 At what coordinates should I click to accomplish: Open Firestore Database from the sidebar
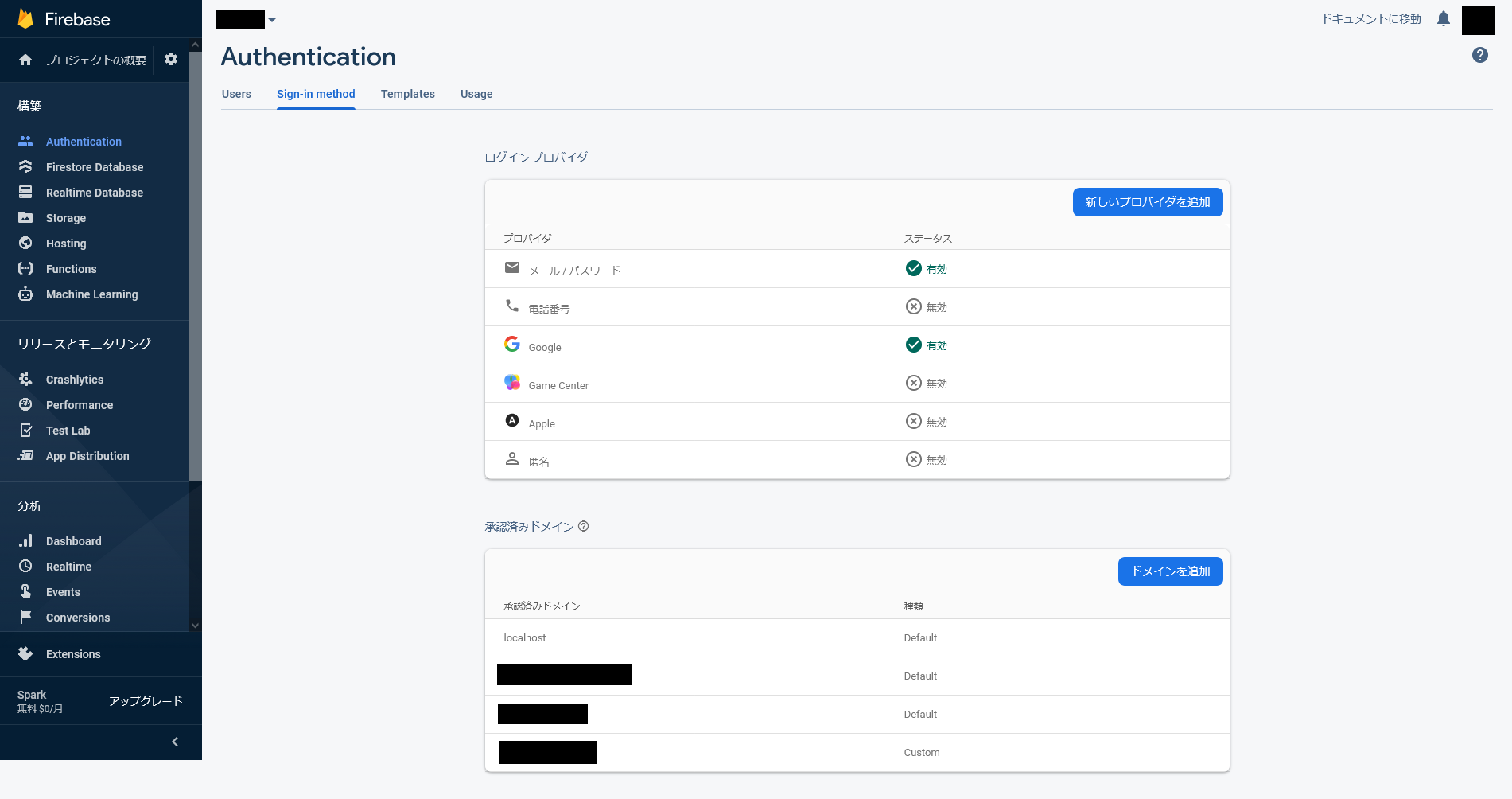(x=94, y=167)
